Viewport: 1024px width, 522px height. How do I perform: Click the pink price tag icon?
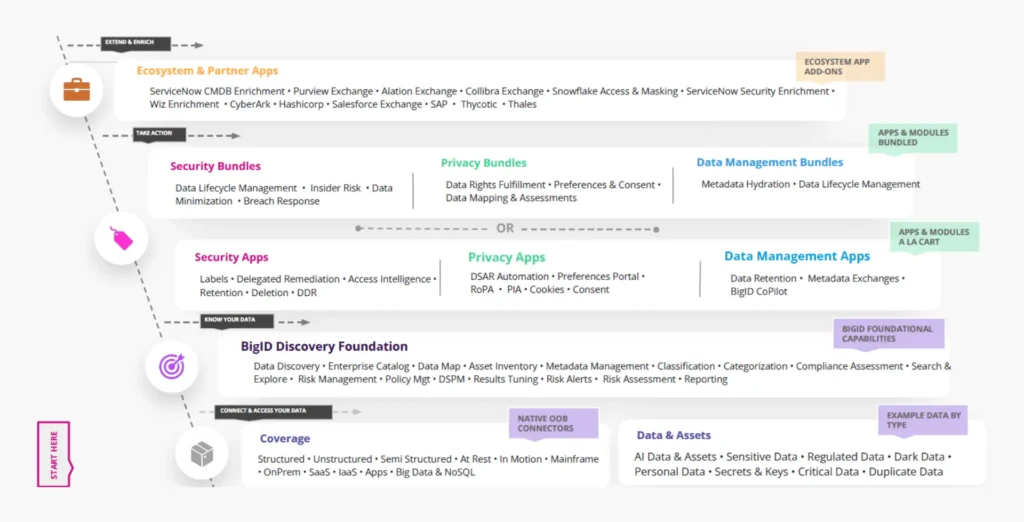pos(122,238)
